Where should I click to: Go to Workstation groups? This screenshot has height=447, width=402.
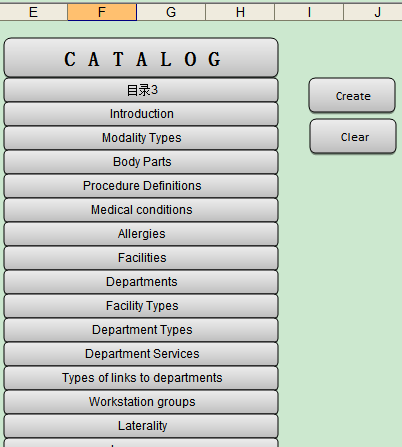141,402
